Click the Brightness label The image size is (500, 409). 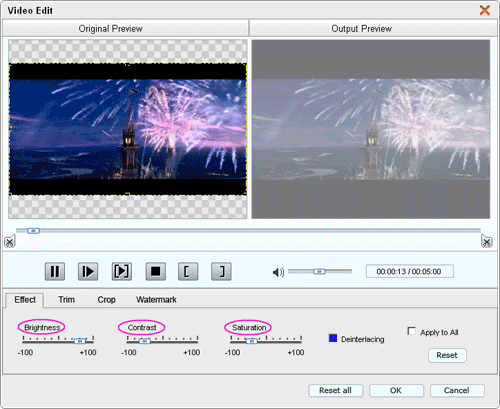[x=42, y=328]
